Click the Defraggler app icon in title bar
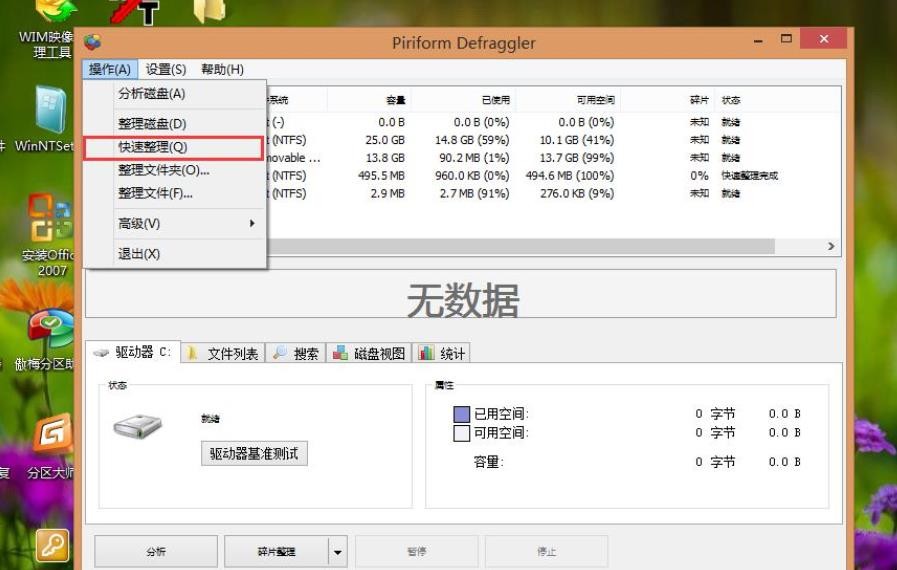The height and width of the screenshot is (570, 897). point(93,42)
